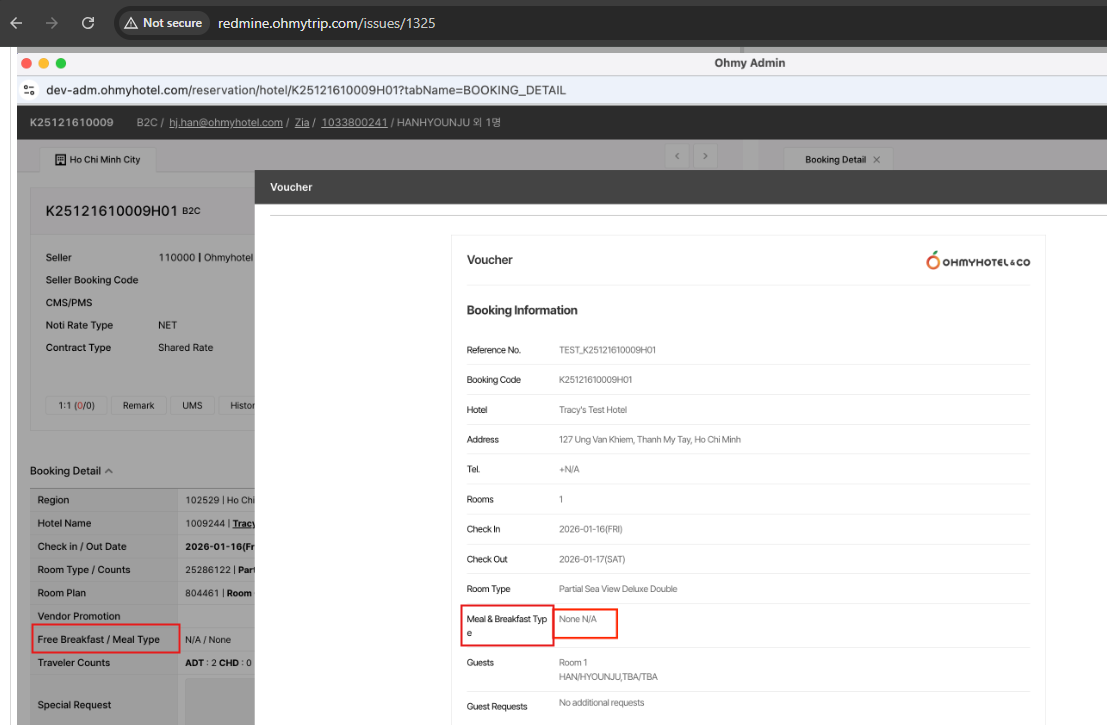
Task: Click the redmine address bar URL
Action: [x=326, y=23]
